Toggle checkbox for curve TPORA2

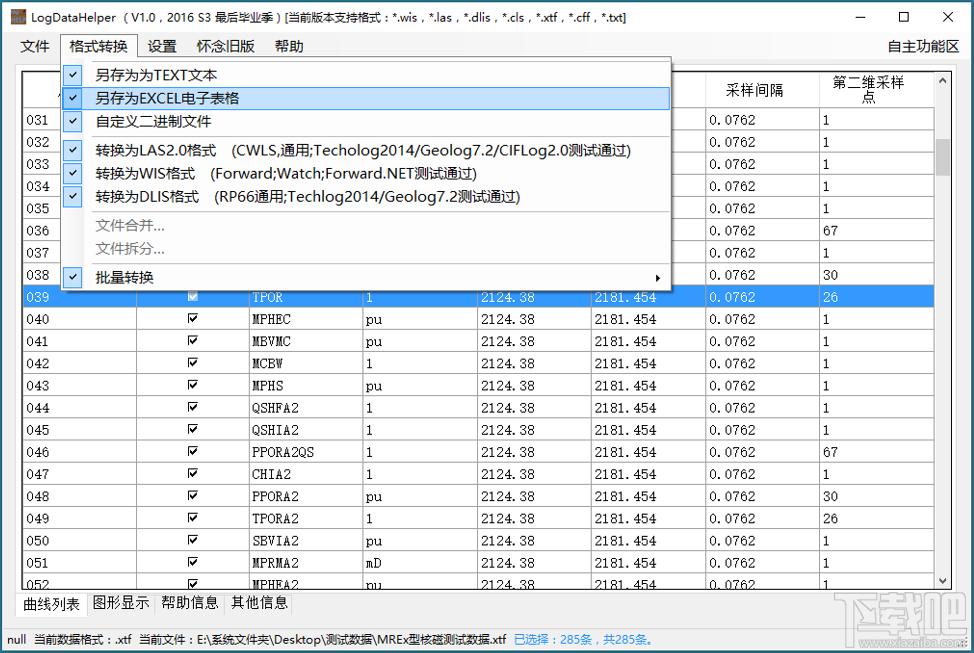[x=193, y=518]
